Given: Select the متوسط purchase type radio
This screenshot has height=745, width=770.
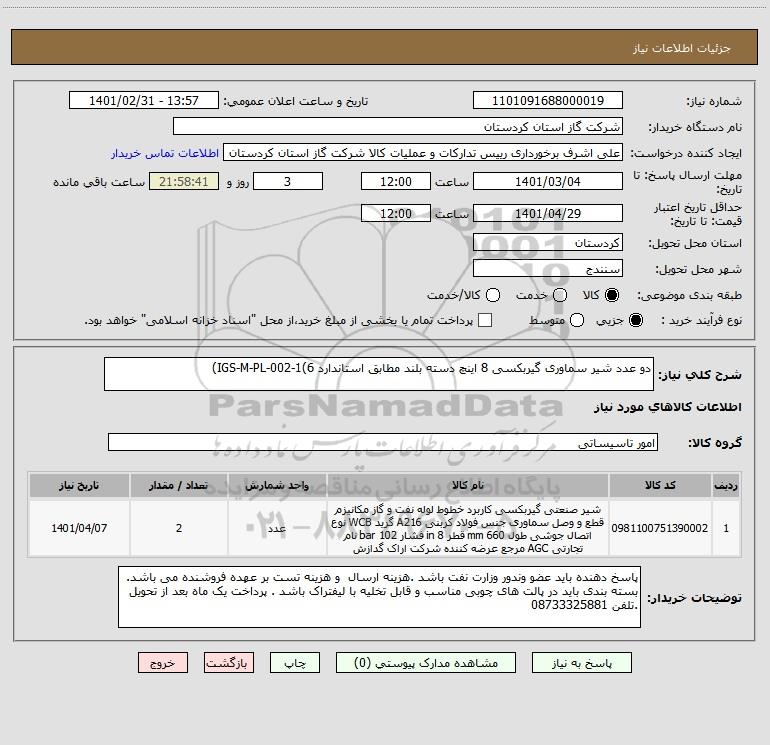Looking at the screenshot, I should (577, 320).
